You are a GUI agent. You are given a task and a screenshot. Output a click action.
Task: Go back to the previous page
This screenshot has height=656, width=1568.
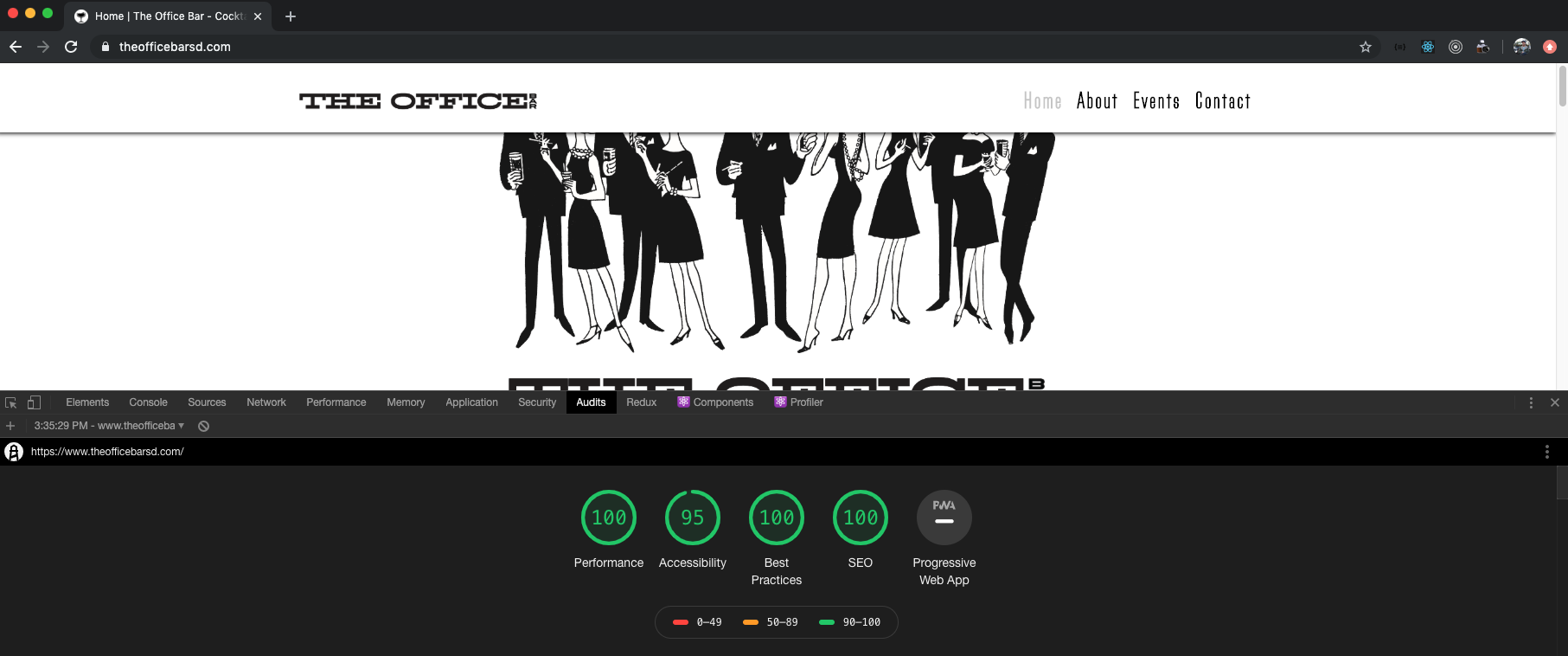16,47
